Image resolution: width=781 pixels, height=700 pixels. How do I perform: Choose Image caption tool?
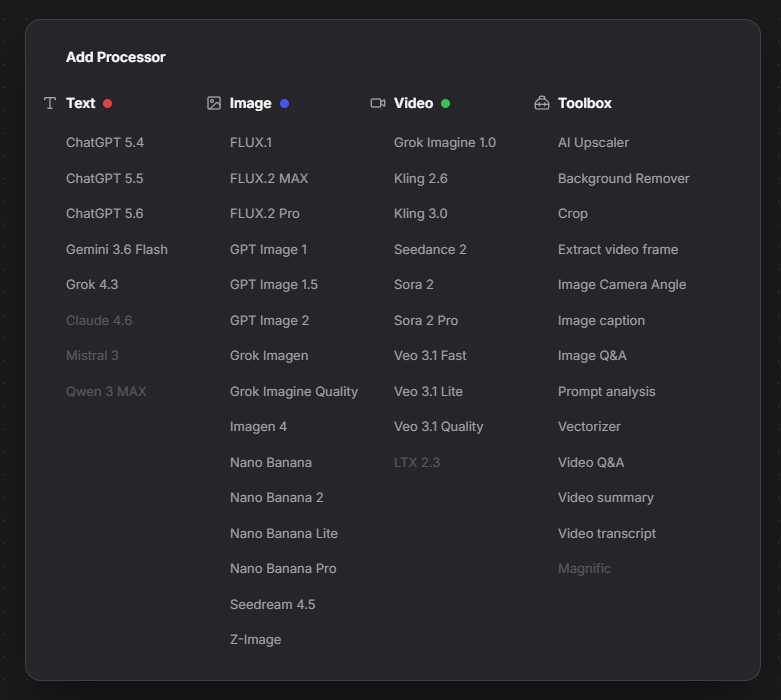pos(601,320)
